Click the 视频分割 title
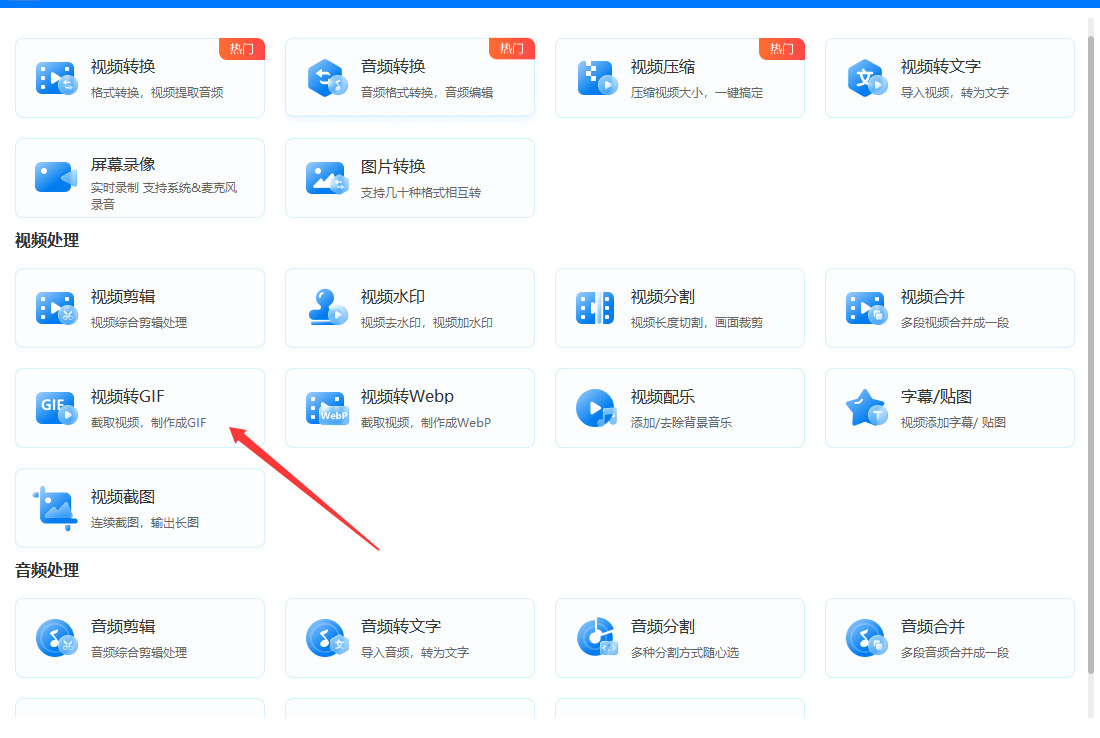1100x738 pixels. point(663,297)
